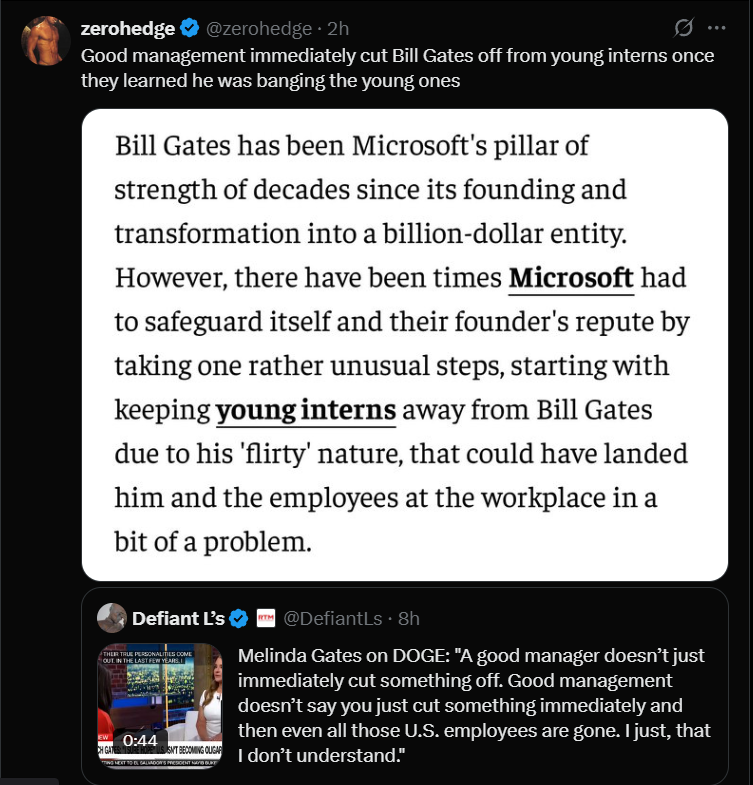753x785 pixels.
Task: Open the zerohedge display name link
Action: pos(128,29)
